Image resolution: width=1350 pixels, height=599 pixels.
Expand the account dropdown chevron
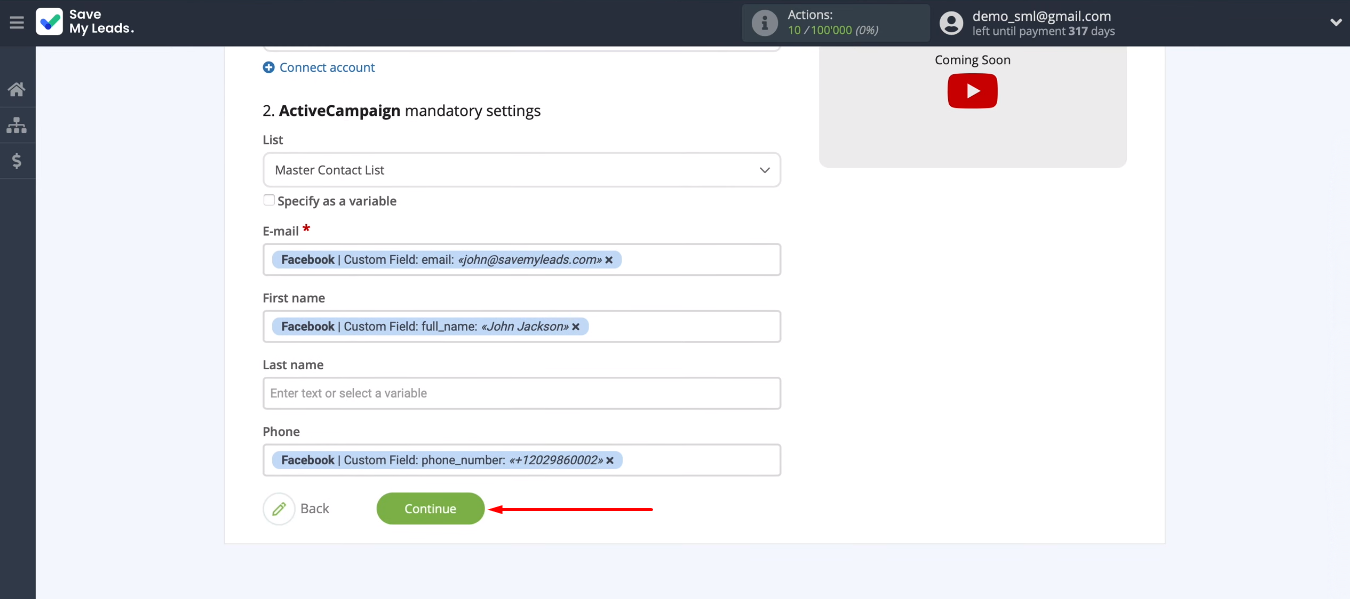(x=1336, y=22)
